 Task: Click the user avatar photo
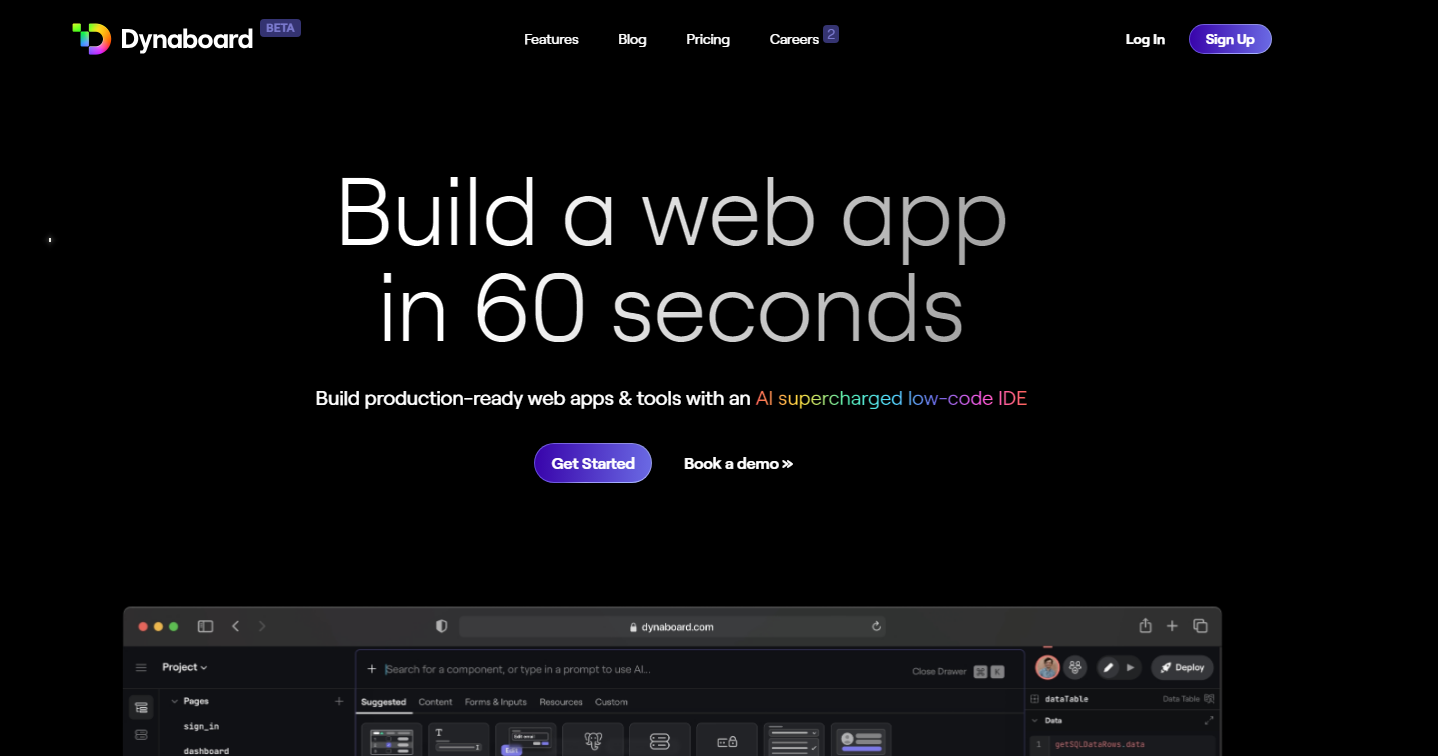1048,667
